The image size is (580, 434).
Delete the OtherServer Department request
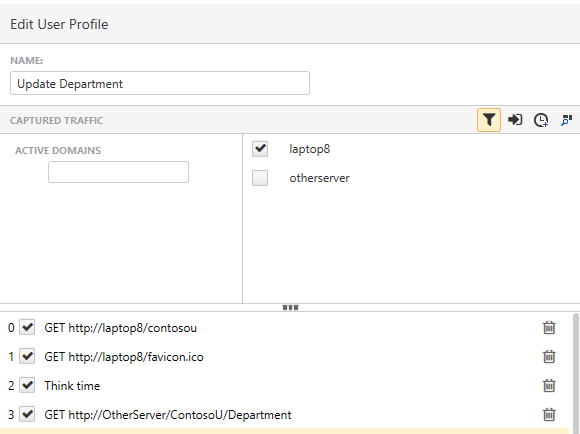click(549, 414)
